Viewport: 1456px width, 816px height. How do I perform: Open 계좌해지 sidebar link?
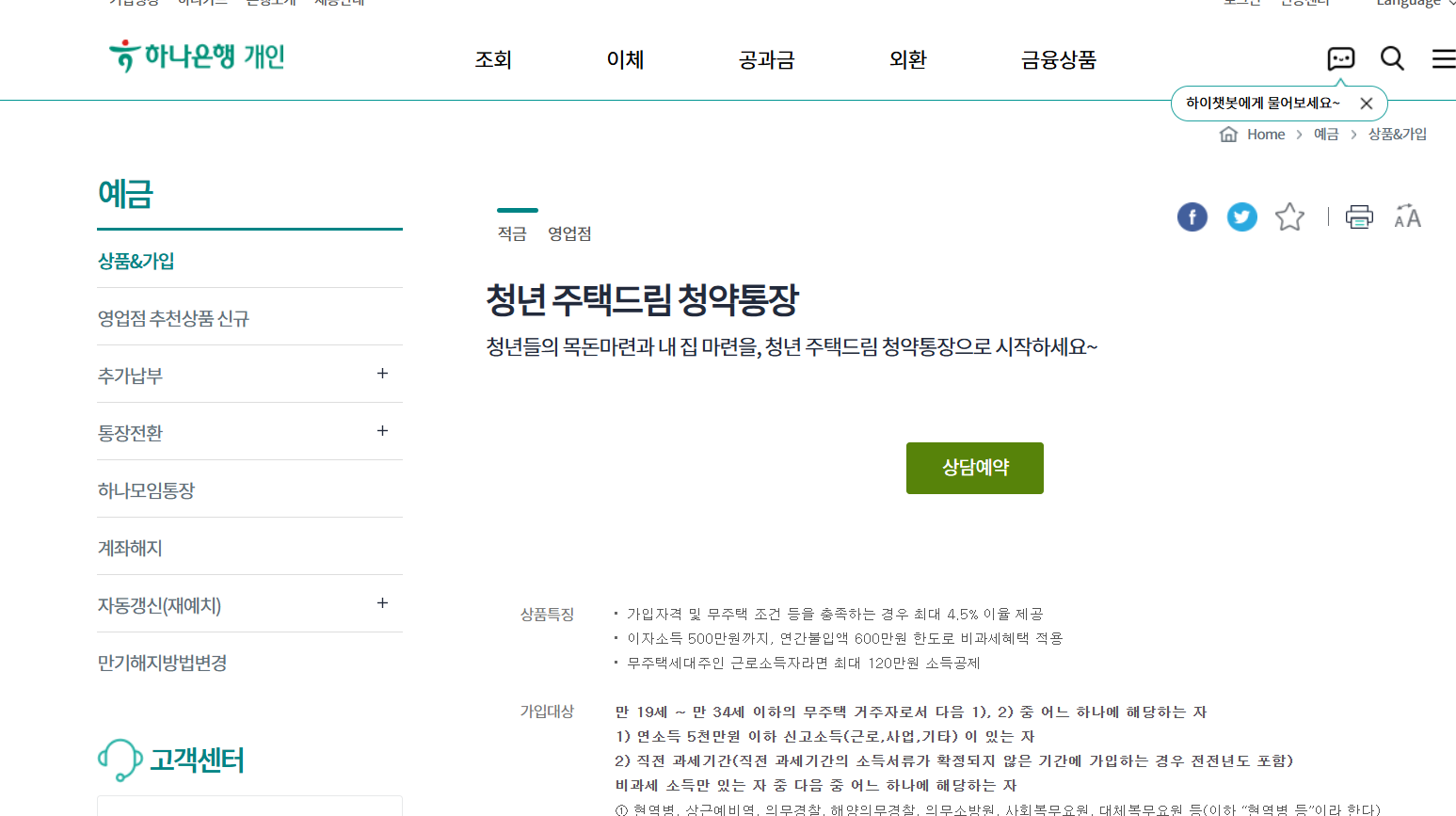pos(130,548)
